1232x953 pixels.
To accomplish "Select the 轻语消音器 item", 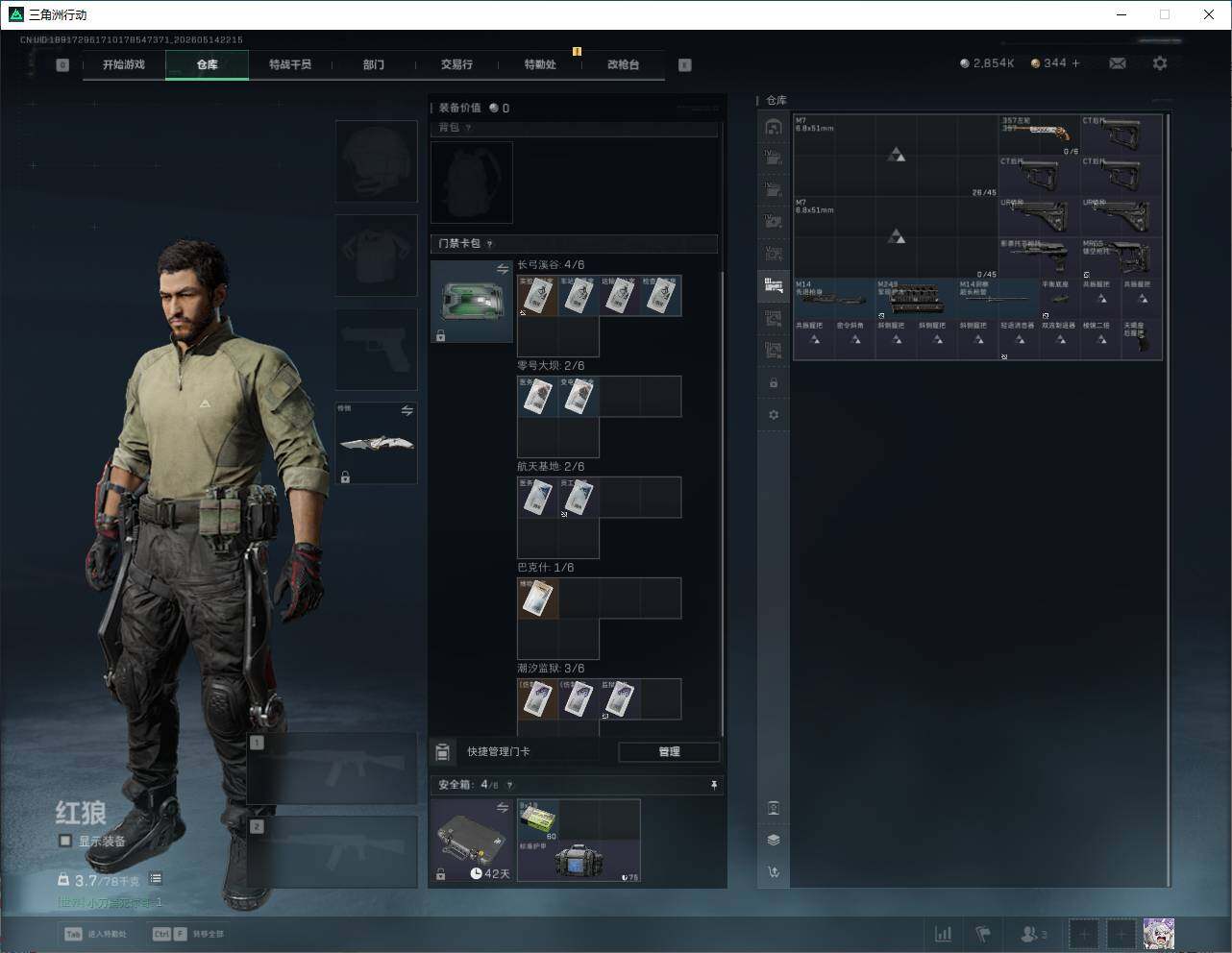I will [1019, 339].
